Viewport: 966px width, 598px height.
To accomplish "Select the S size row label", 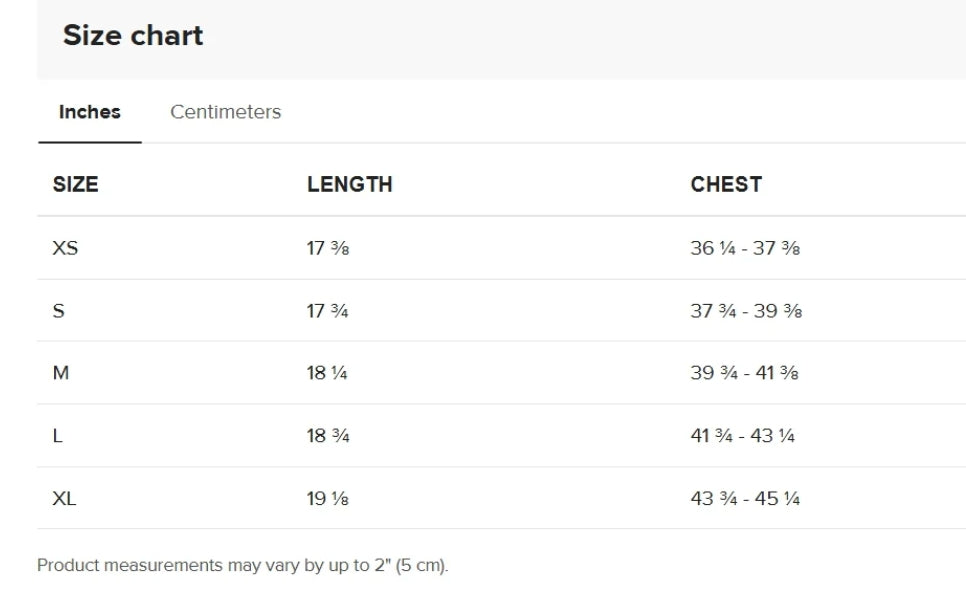I will click(x=59, y=311).
